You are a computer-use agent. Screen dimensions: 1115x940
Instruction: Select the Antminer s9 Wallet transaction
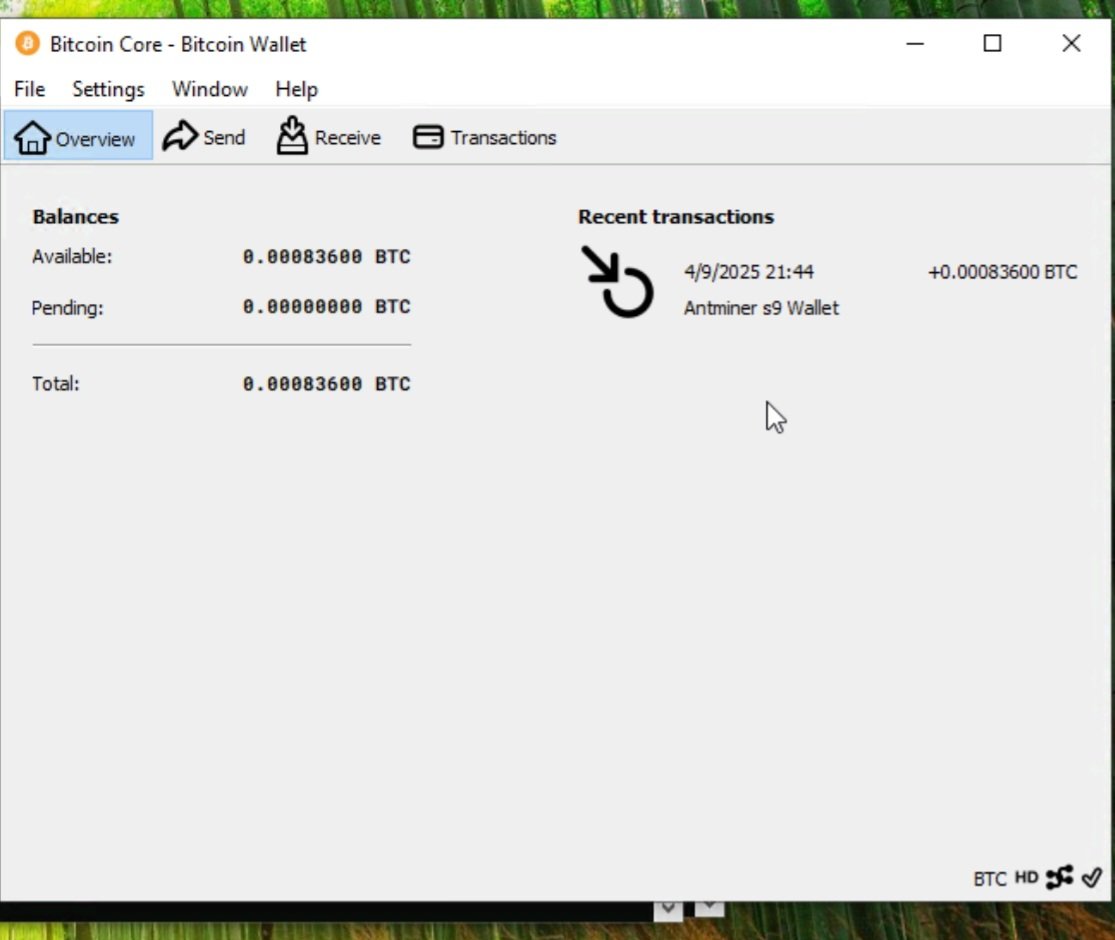click(763, 308)
